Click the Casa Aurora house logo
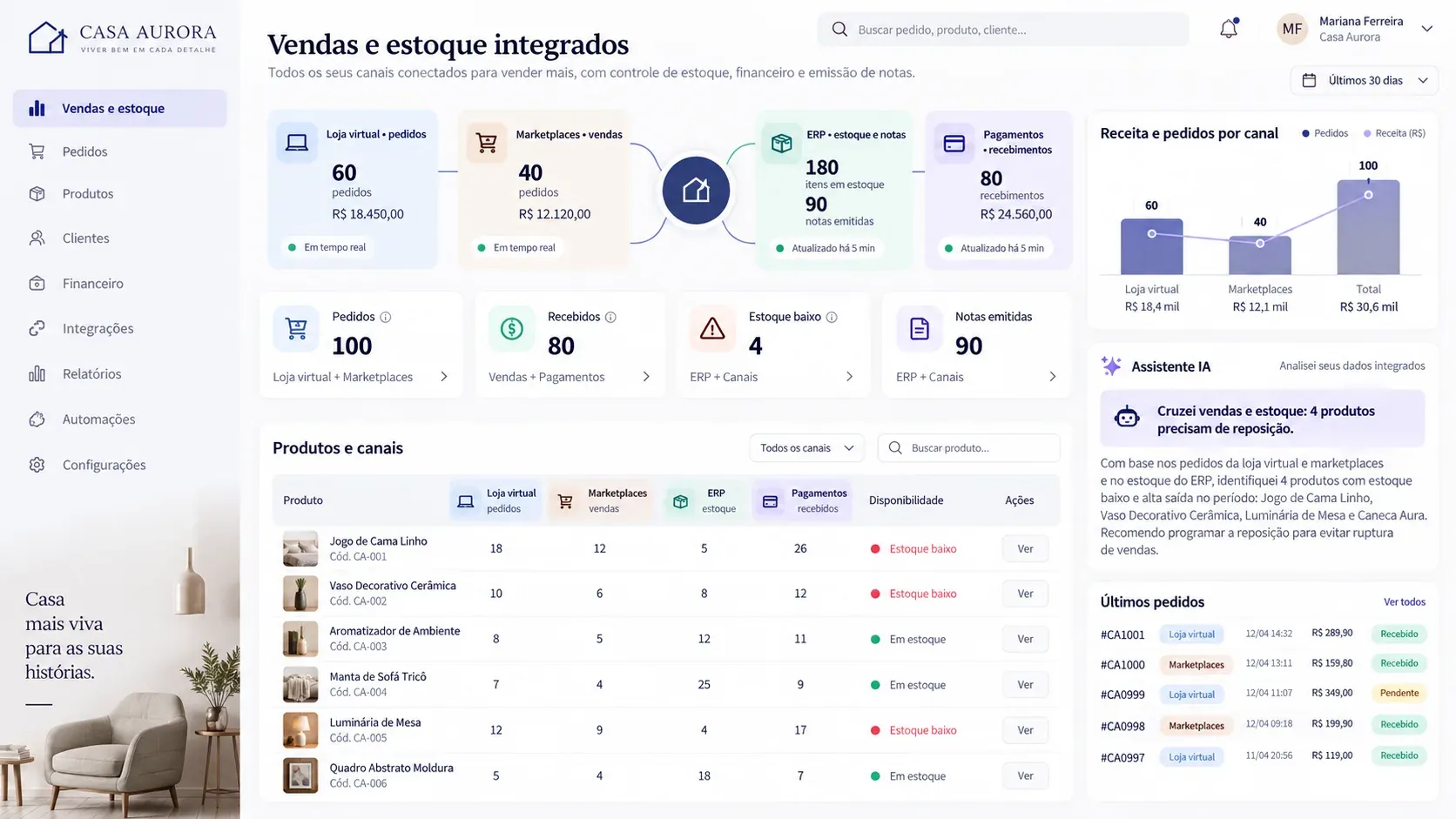1456x819 pixels. point(47,37)
